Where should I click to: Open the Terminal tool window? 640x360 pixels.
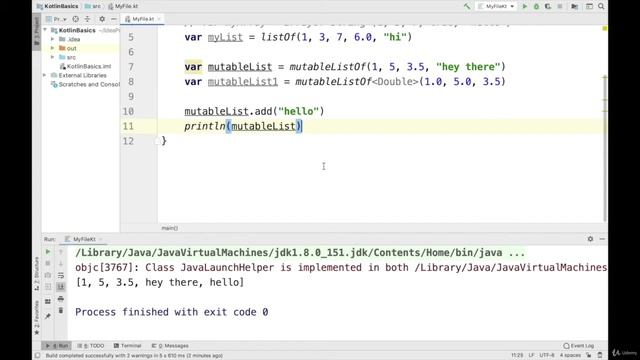(127, 346)
